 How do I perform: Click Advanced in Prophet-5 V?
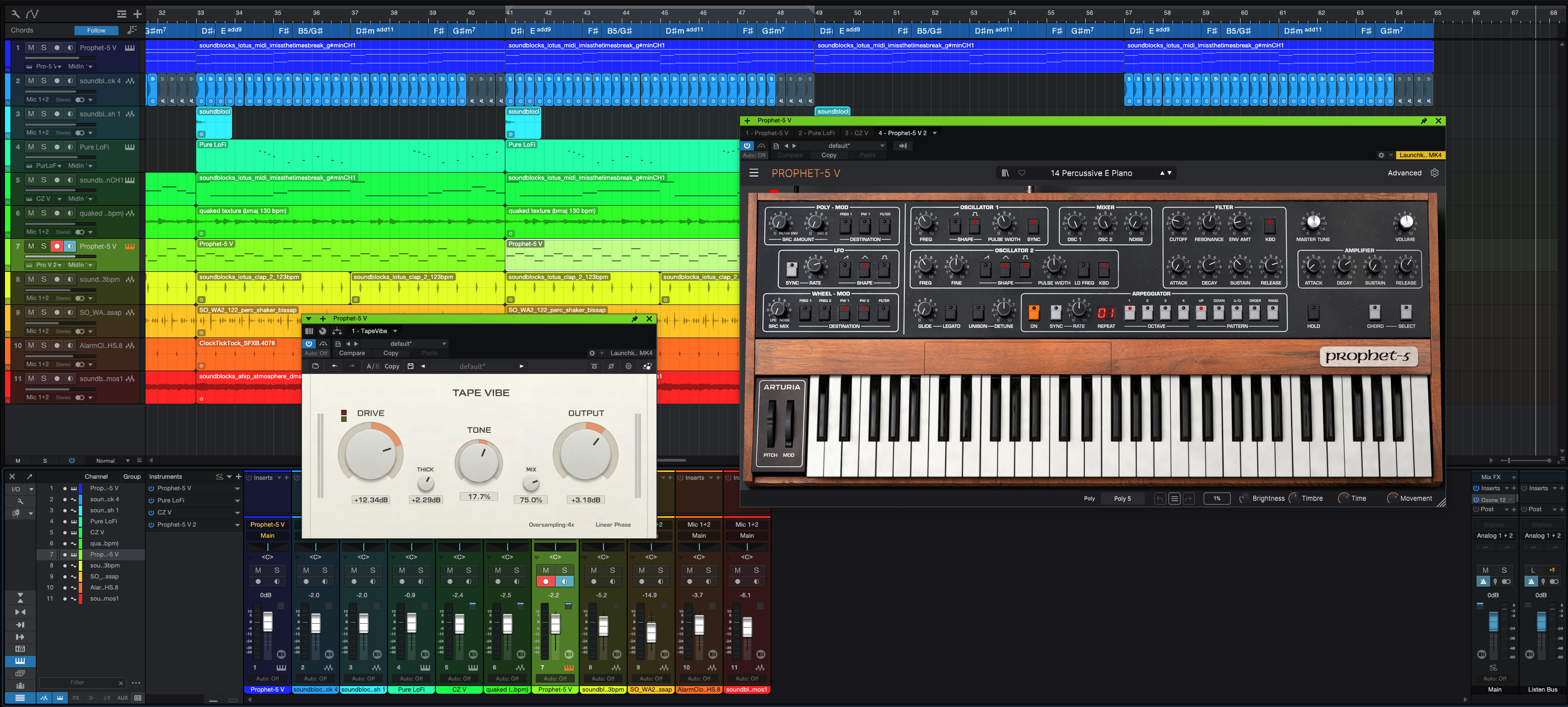pyautogui.click(x=1404, y=173)
